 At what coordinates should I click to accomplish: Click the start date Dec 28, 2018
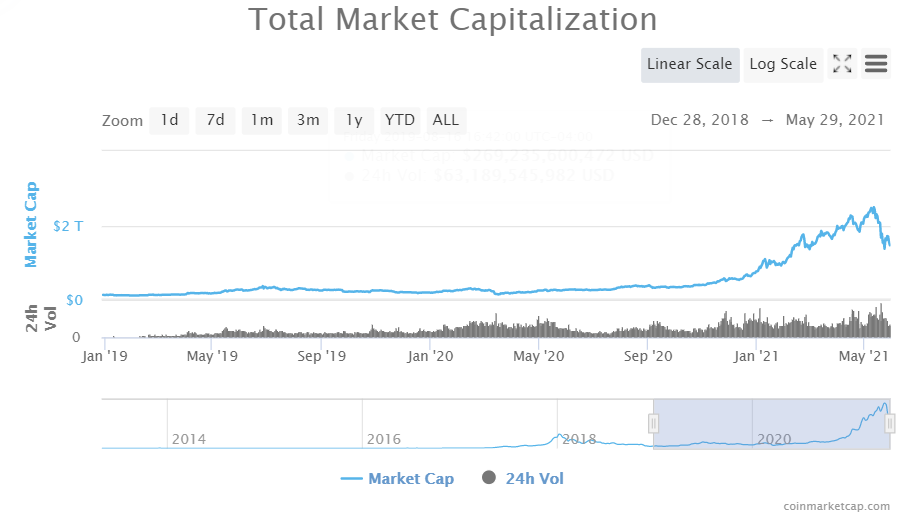pyautogui.click(x=699, y=120)
